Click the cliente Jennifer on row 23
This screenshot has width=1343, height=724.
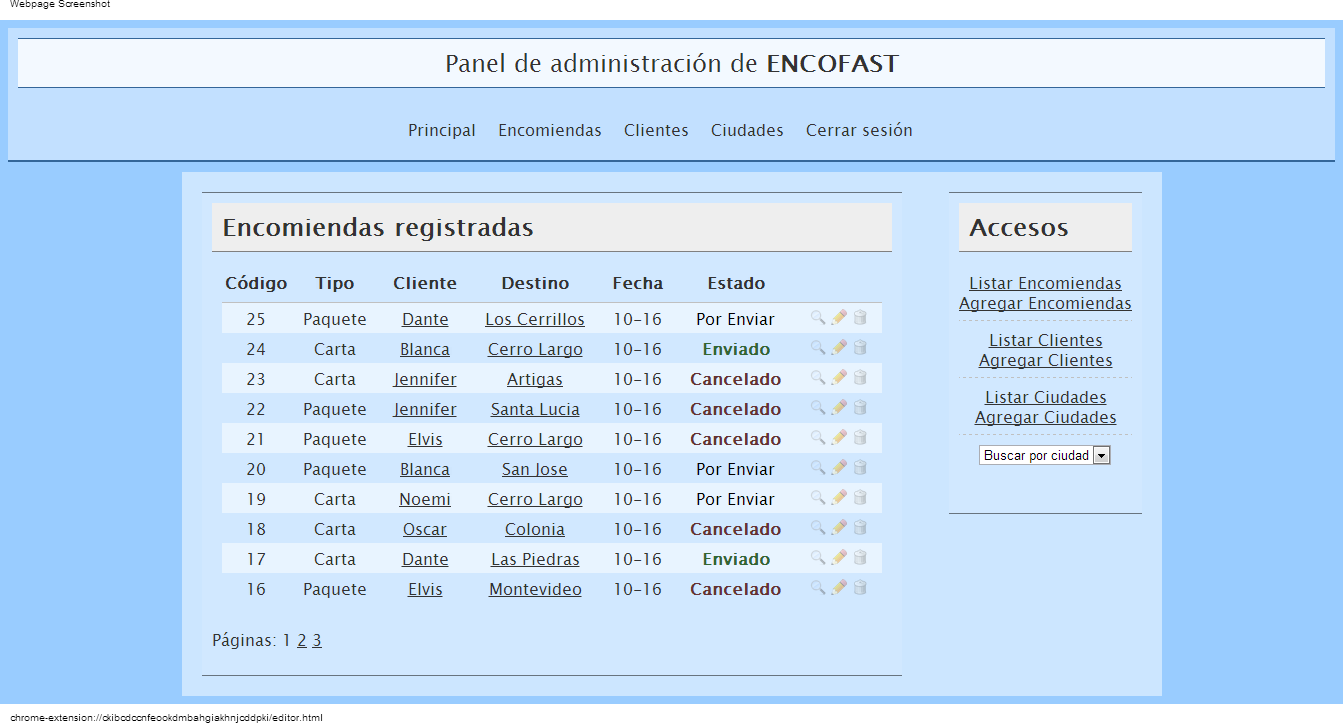pos(425,378)
